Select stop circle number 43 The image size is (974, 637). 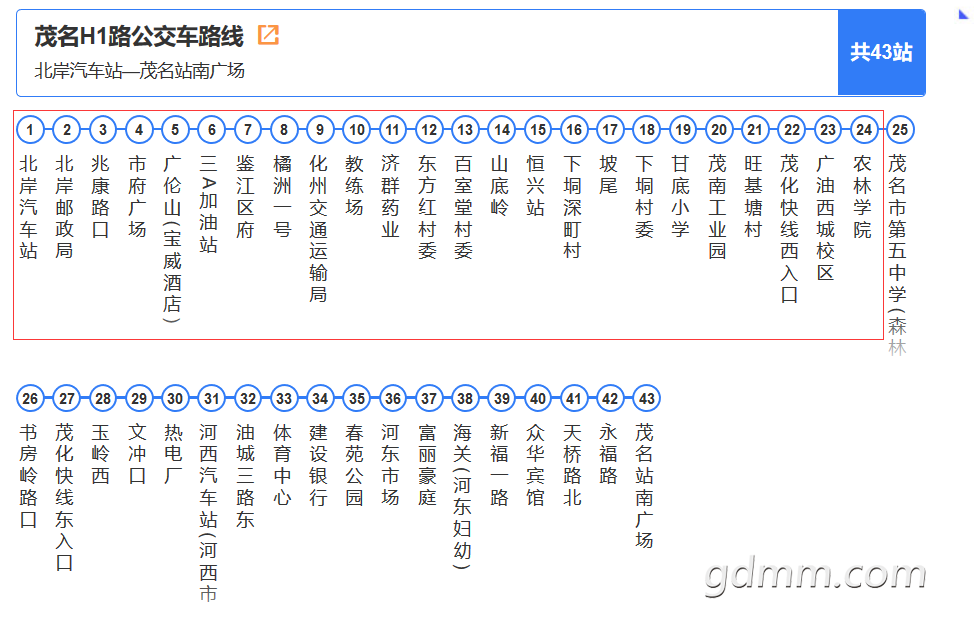[647, 398]
